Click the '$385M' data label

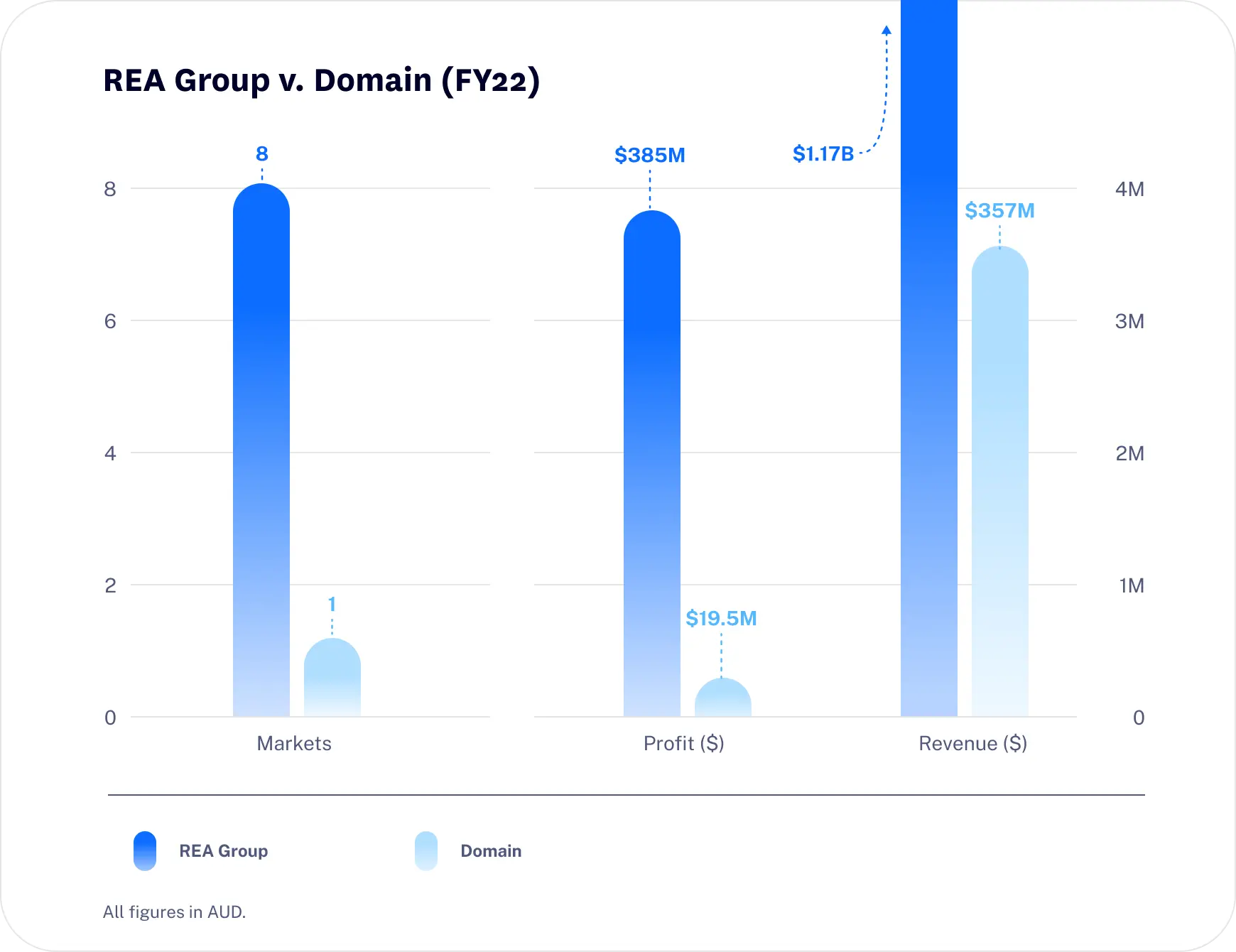650,155
